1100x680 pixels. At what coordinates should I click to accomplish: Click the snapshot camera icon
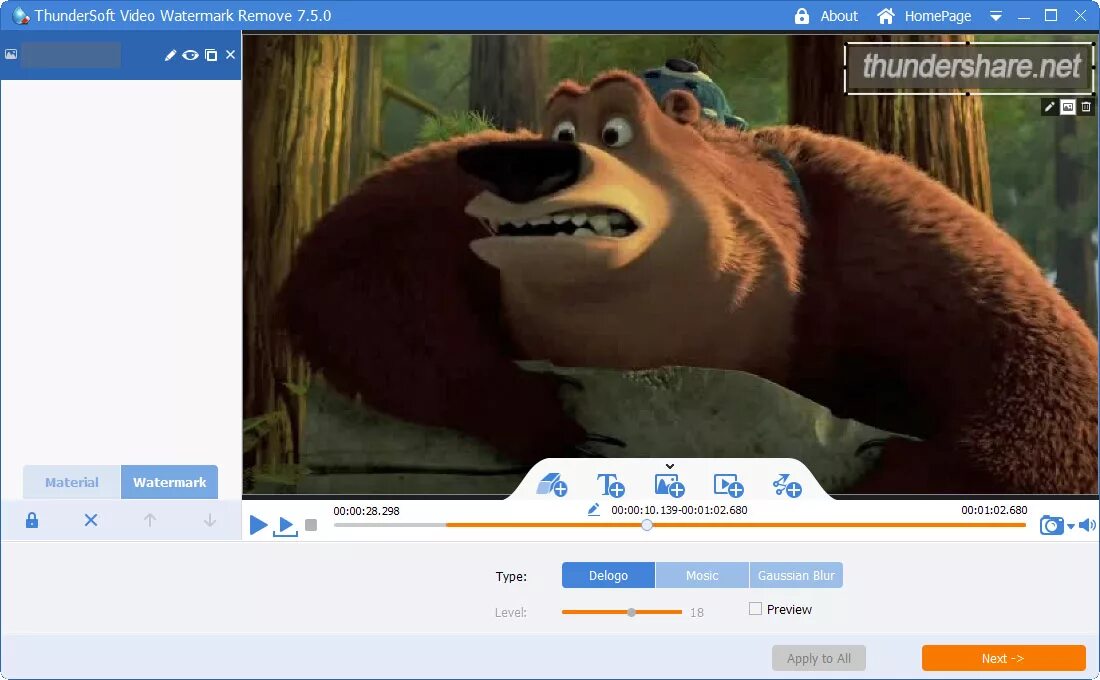(1050, 524)
